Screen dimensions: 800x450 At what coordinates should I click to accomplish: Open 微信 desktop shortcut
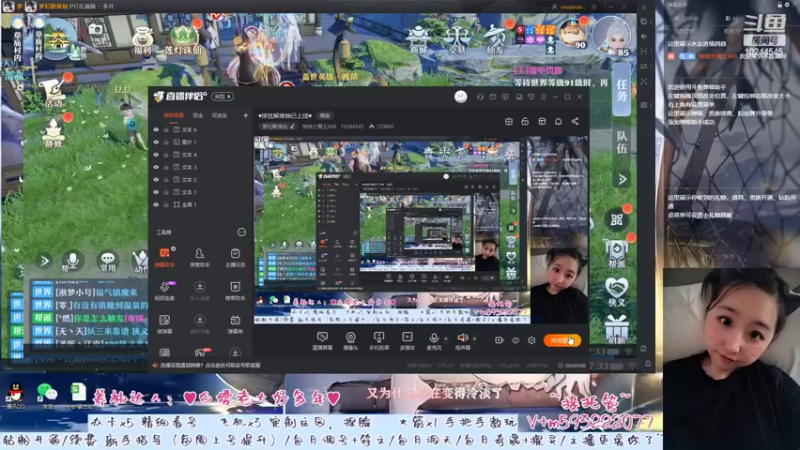coord(47,396)
